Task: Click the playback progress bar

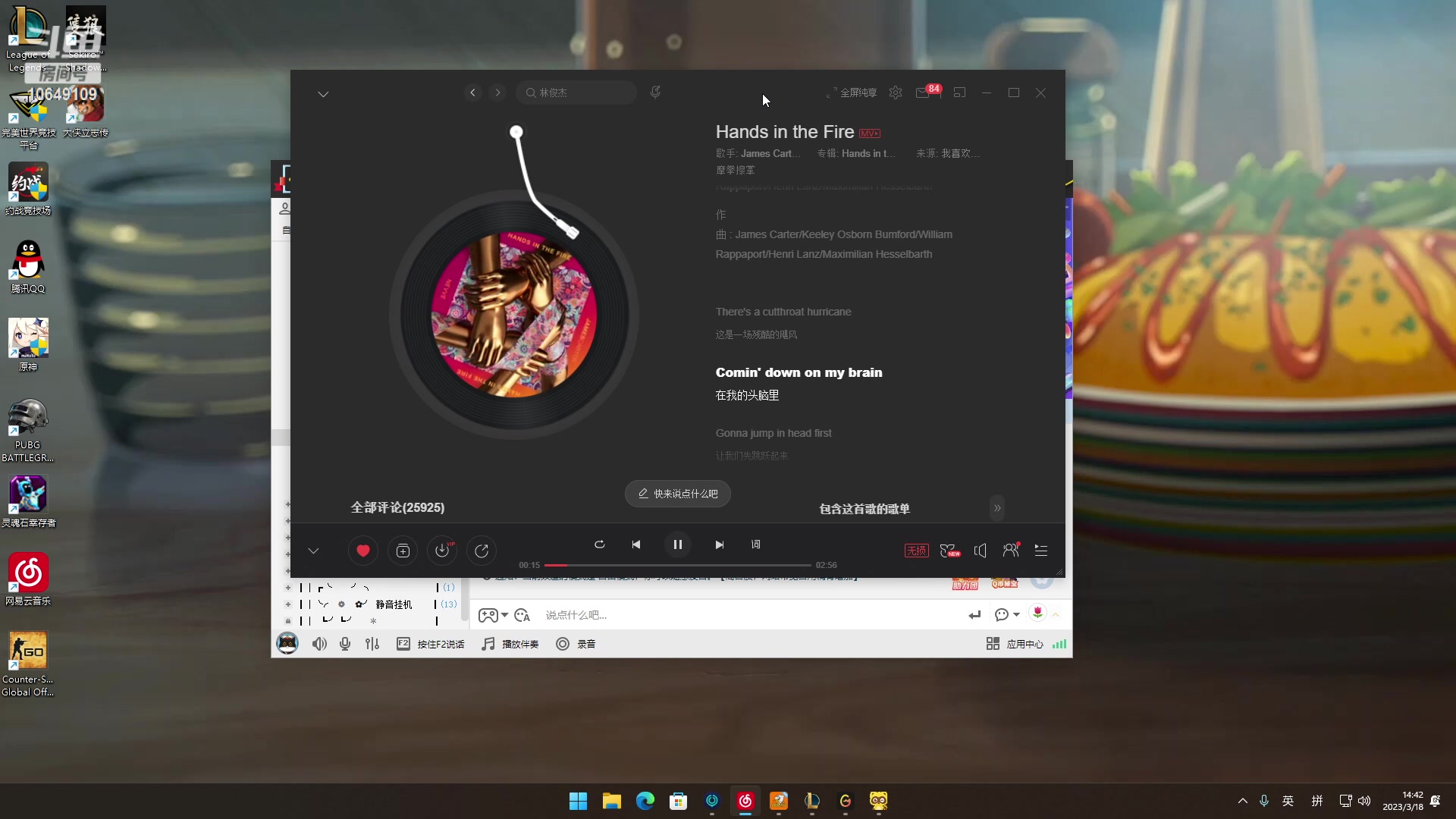Action: click(x=677, y=565)
